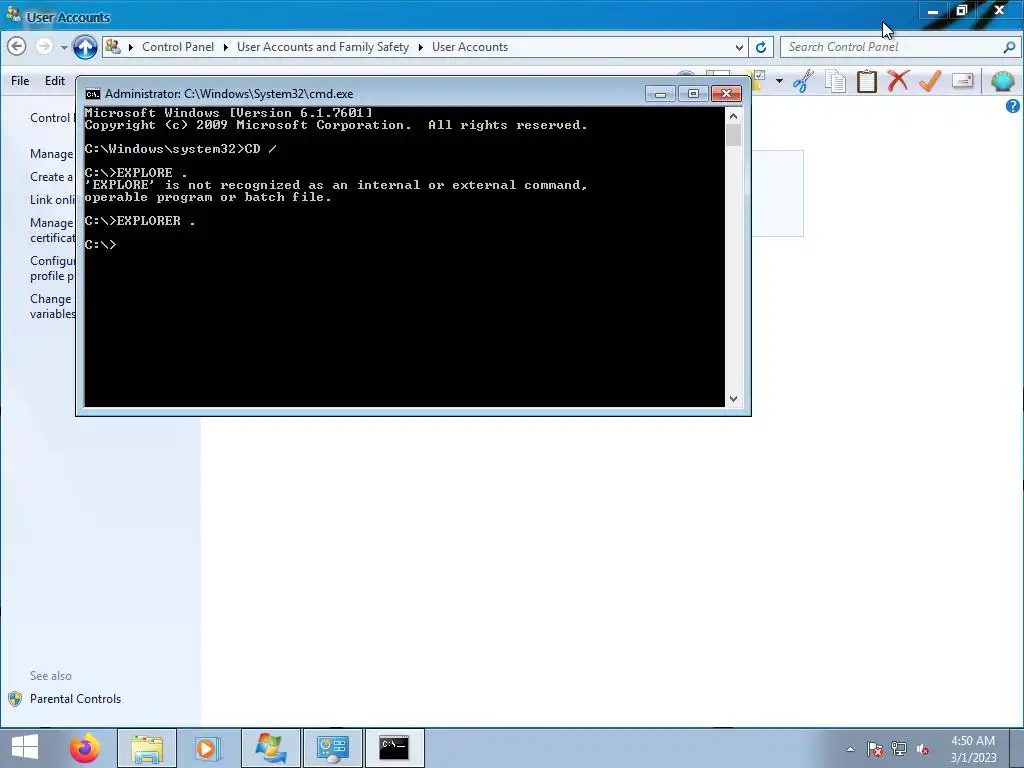Click the cmd scrollbar down arrow
Viewport: 1024px width, 768px height.
(733, 398)
